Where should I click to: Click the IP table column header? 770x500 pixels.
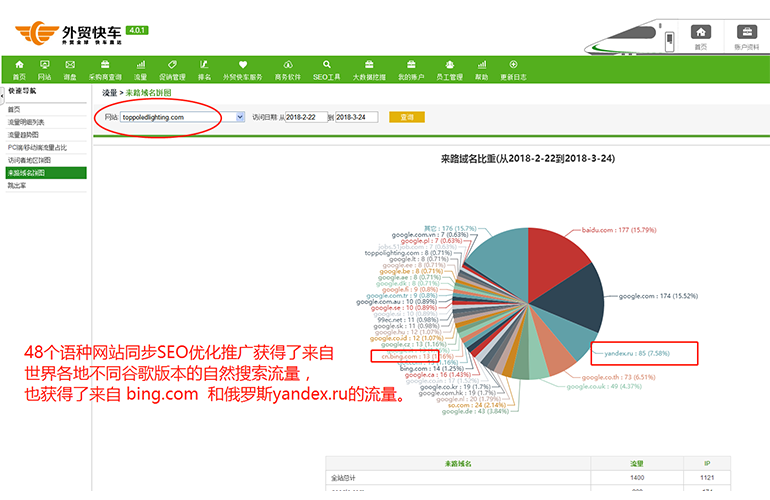tap(707, 463)
